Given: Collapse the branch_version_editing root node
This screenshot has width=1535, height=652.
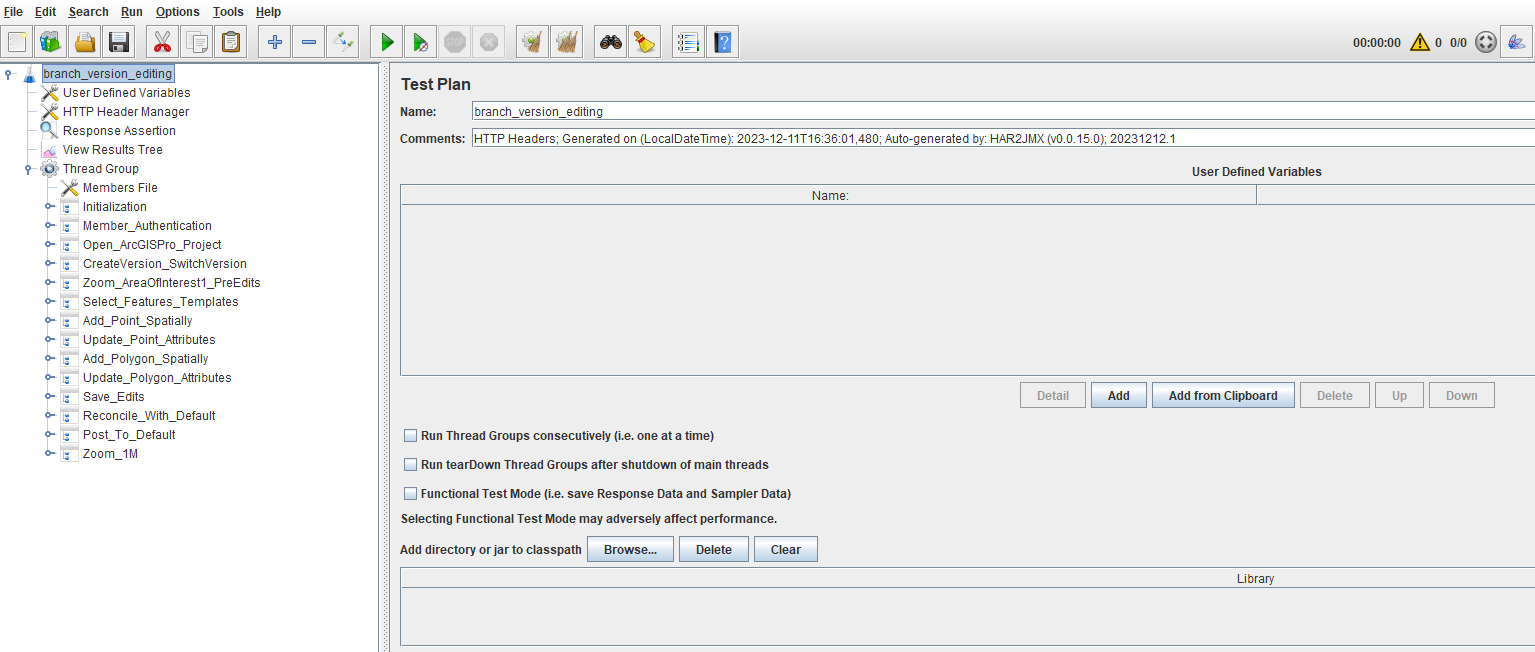Looking at the screenshot, I should pos(9,74).
